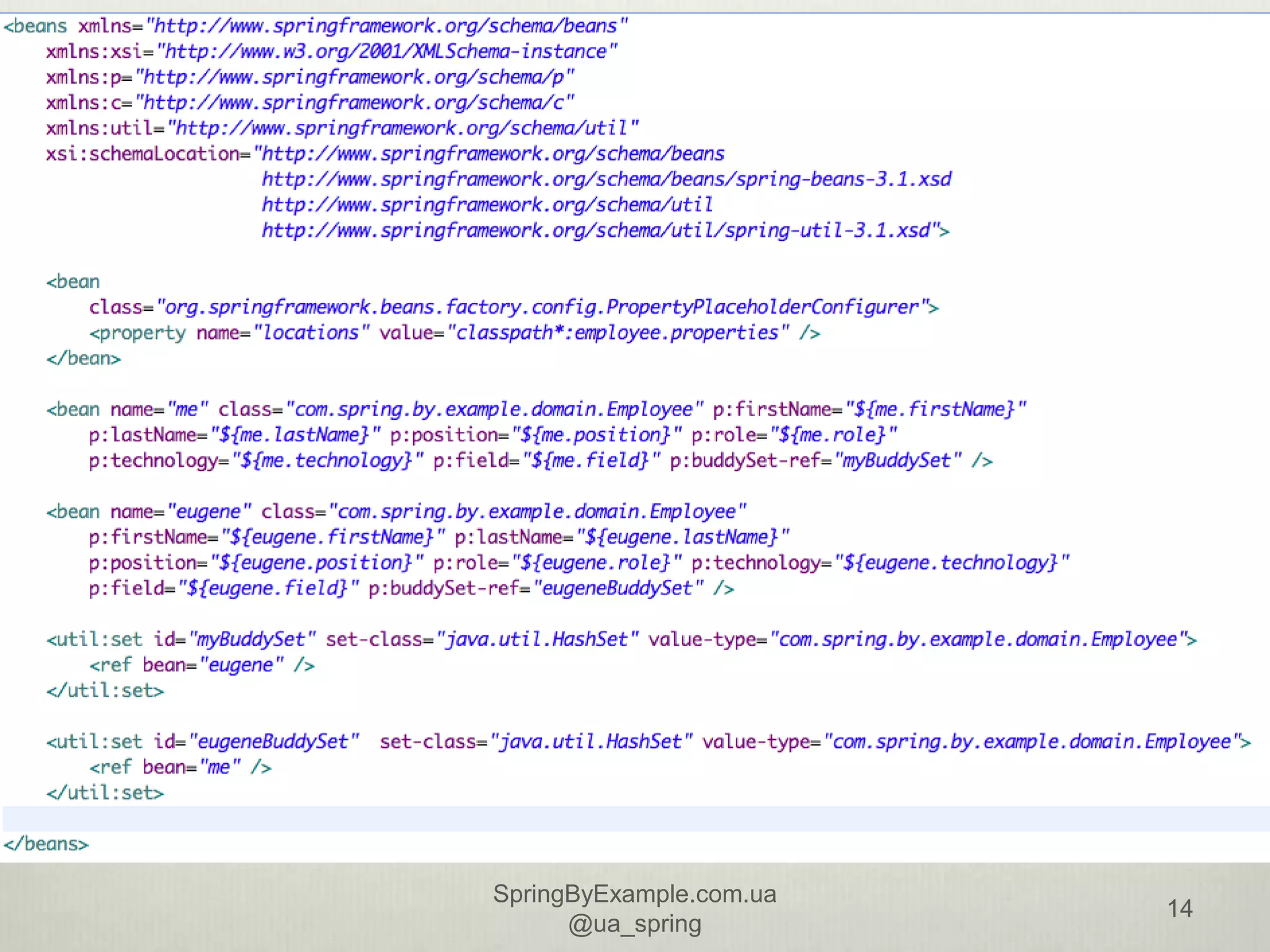Click the "${eugene.lastName}" placeholder value
Screen dimensions: 1270x952
(x=683, y=537)
